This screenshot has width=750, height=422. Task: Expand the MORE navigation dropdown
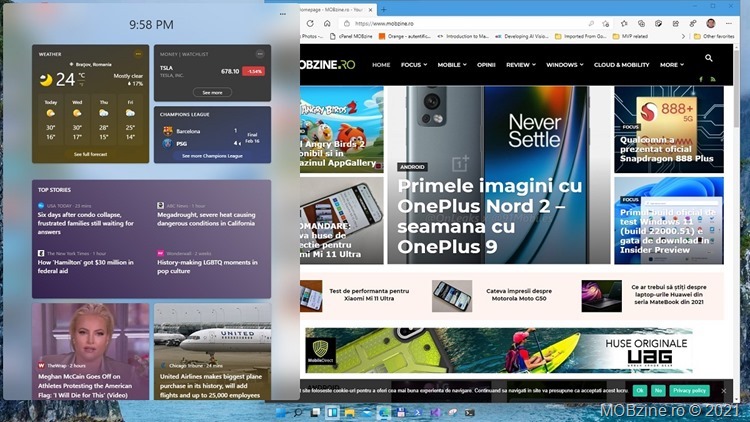[x=672, y=65]
